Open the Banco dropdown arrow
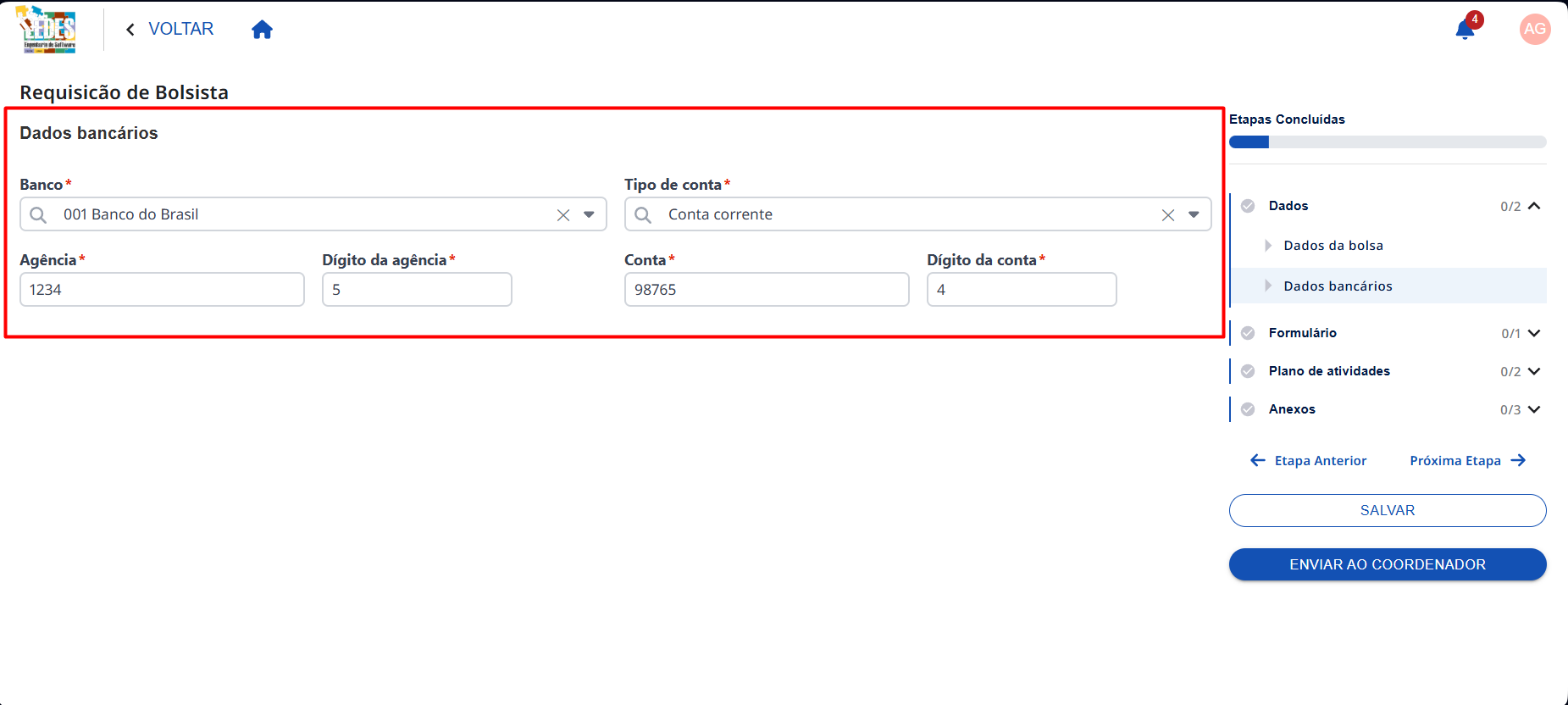This screenshot has height=705, width=1568. click(589, 214)
